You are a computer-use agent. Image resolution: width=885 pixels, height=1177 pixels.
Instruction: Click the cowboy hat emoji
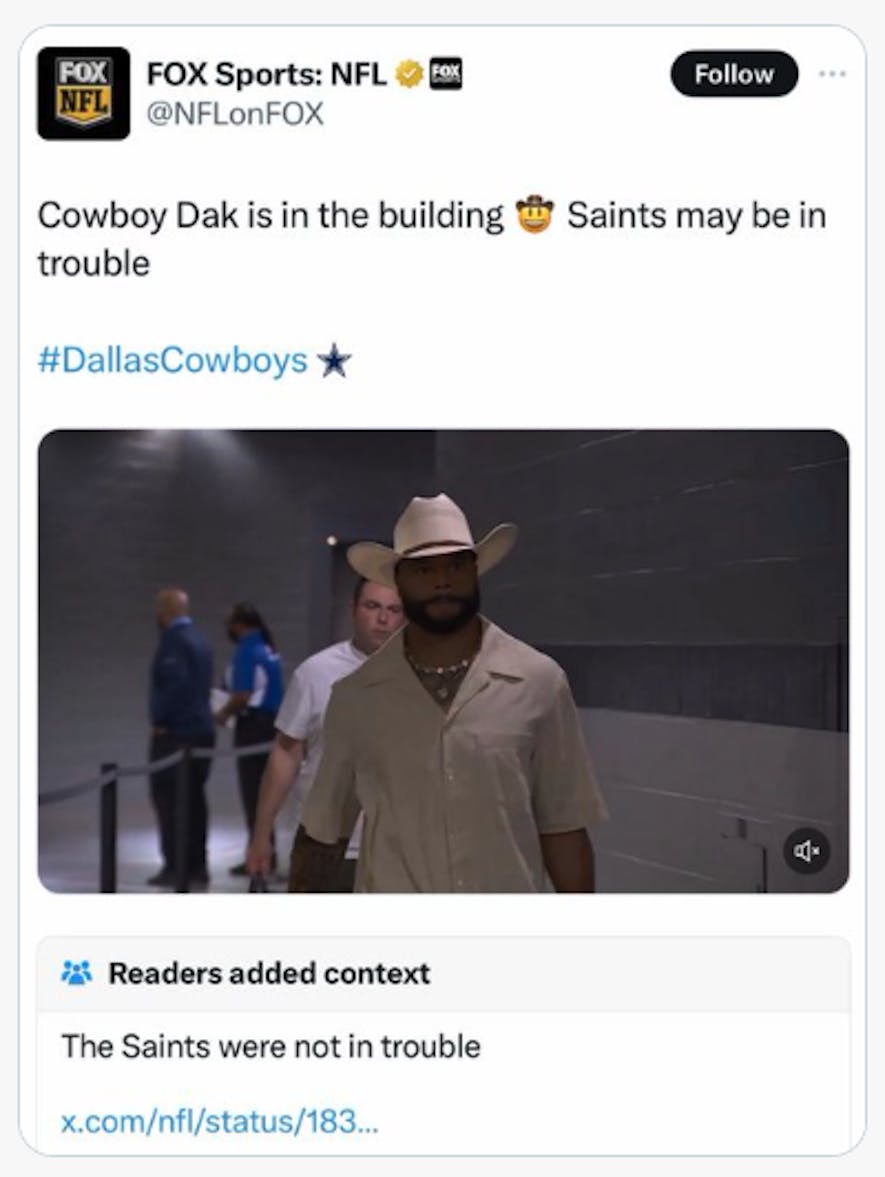534,215
